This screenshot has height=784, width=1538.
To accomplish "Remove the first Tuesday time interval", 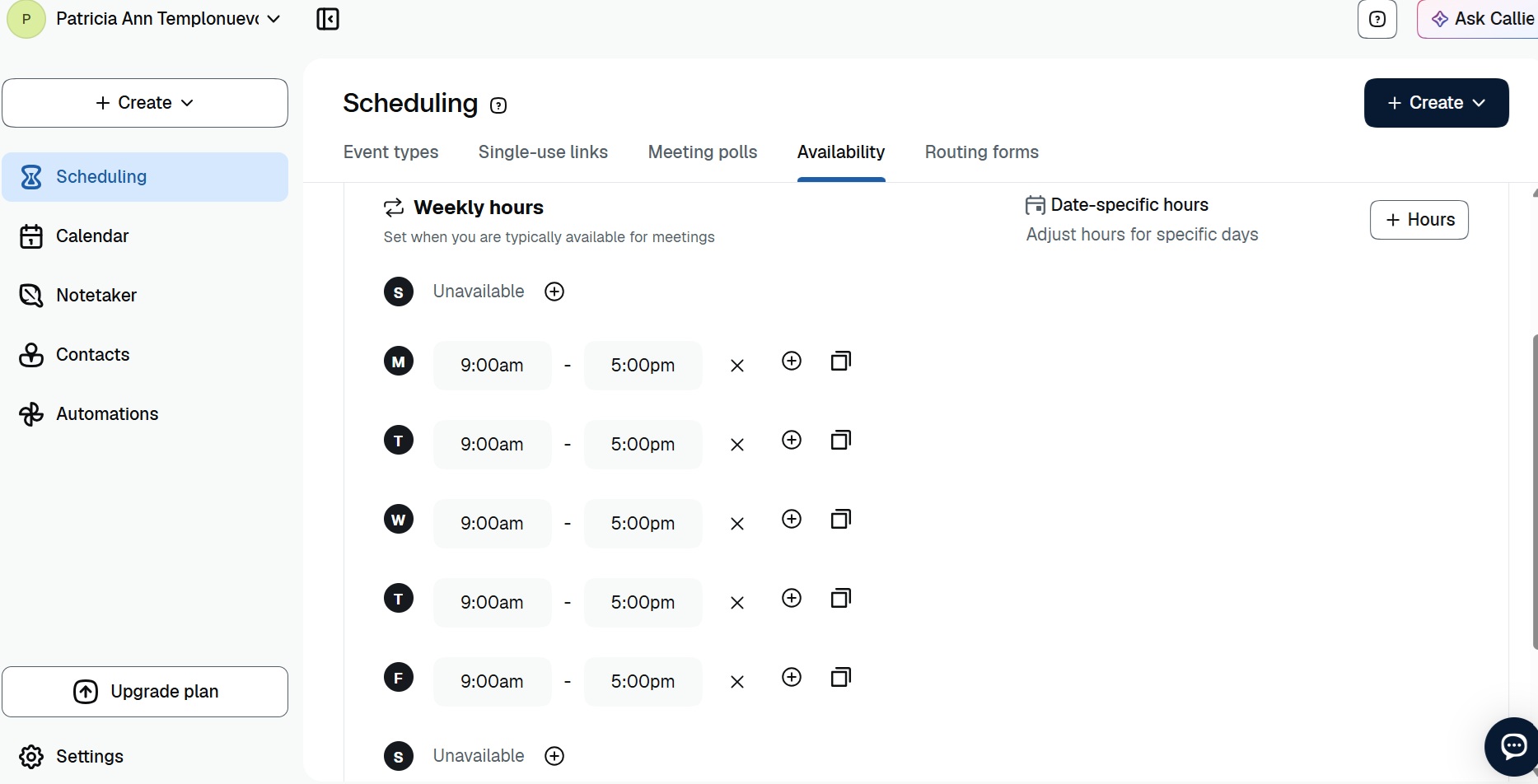I will click(737, 445).
